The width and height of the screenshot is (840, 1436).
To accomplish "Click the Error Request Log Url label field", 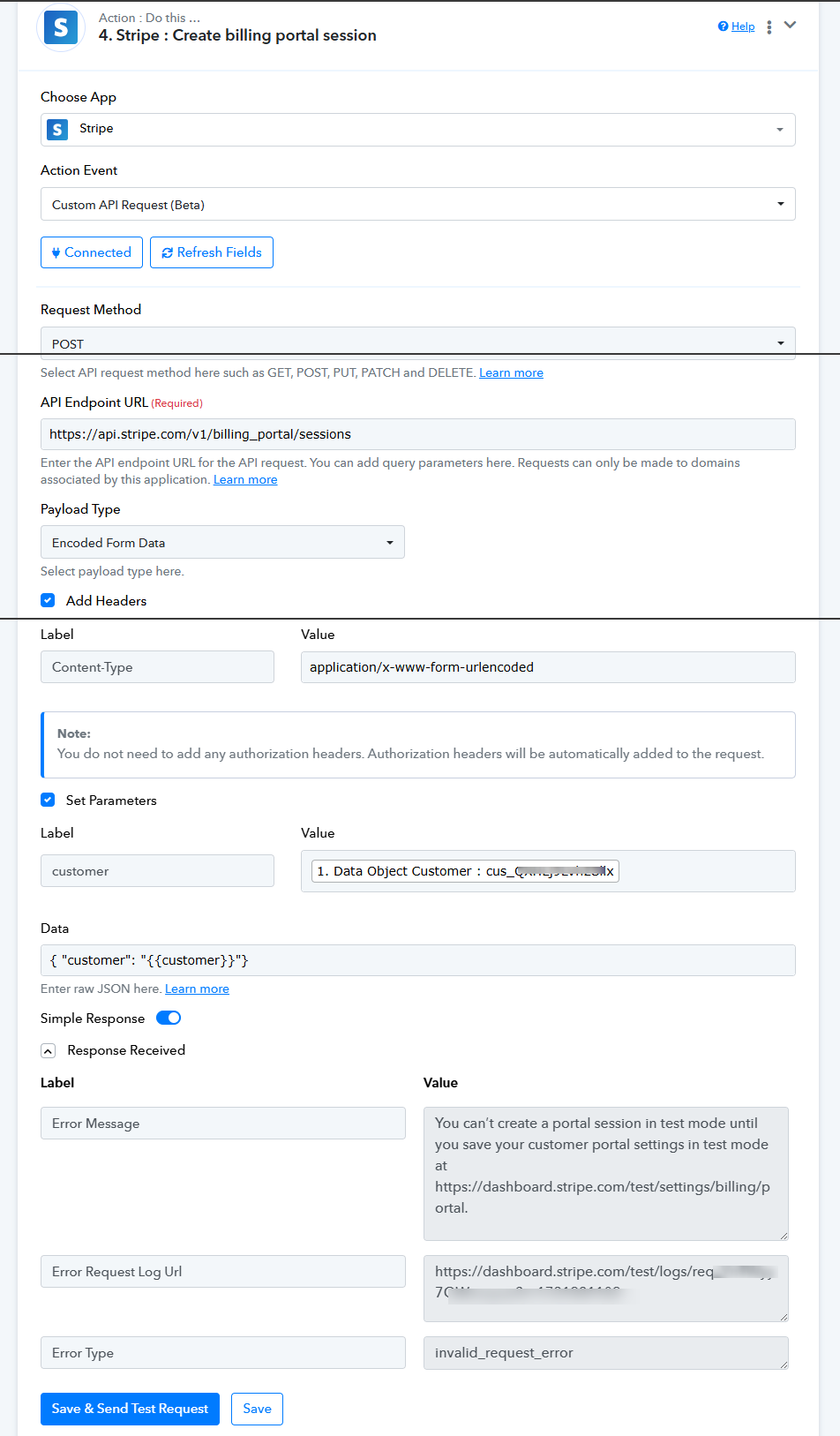I will [223, 1272].
